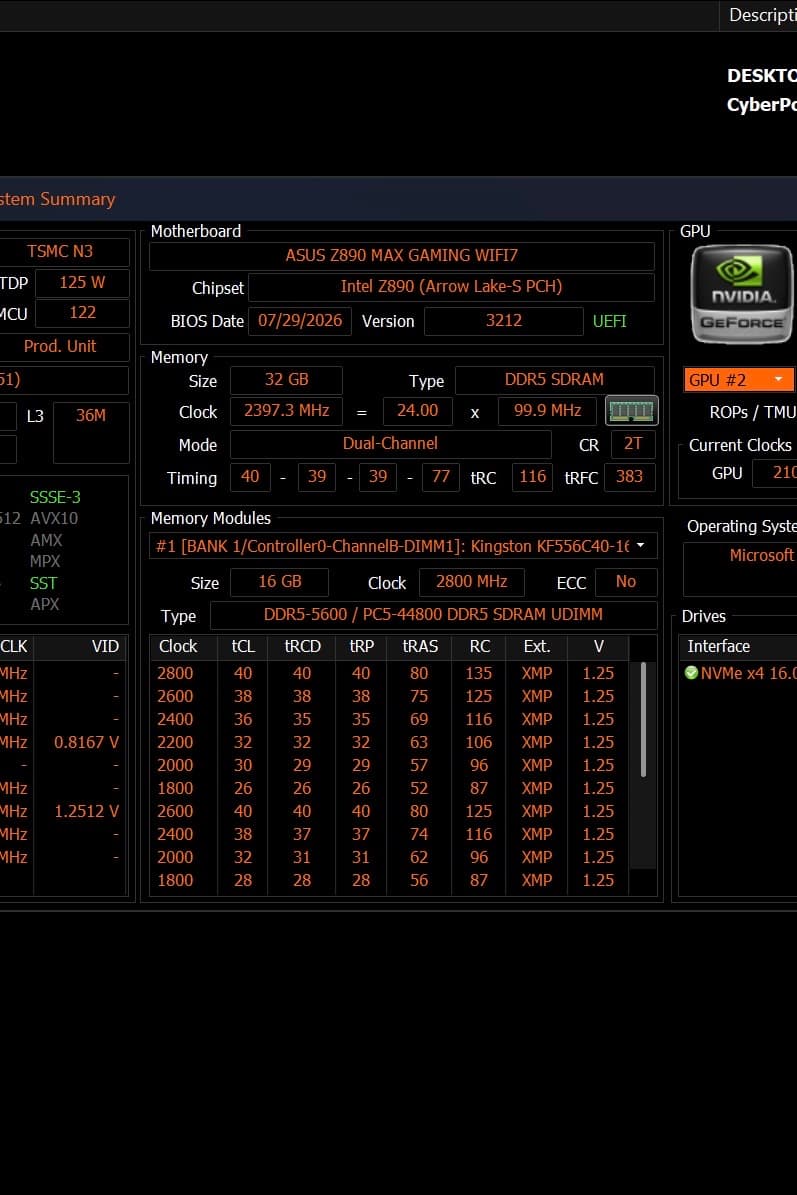This screenshot has width=797, height=1195.
Task: Click the tRCD column header
Action: tap(302, 646)
